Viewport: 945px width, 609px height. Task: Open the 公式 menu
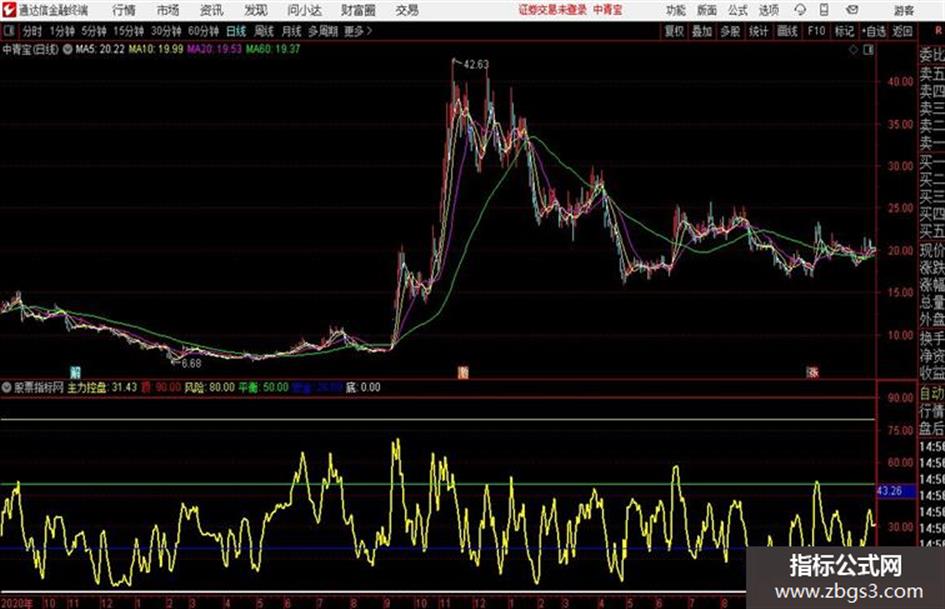click(x=737, y=10)
